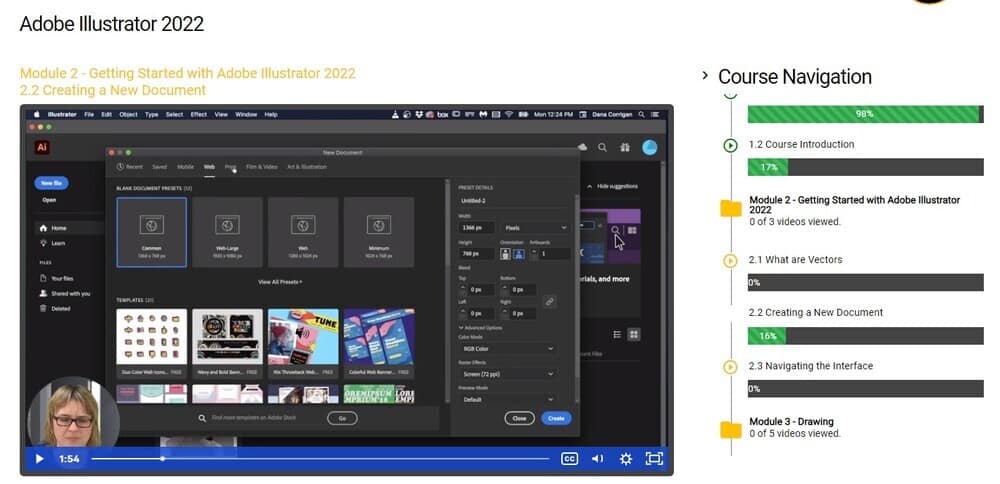Screen dimensions: 1000x484
Task: Click the Width input field
Action: click(476, 228)
